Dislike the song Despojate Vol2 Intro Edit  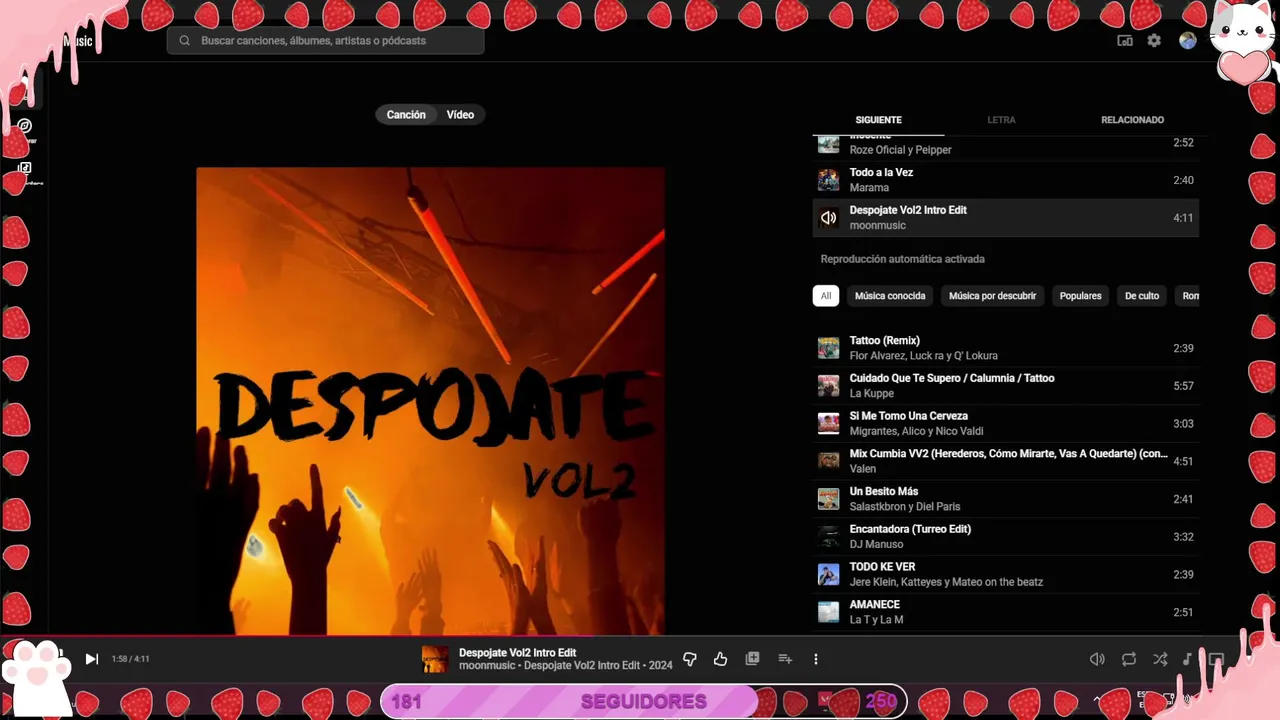tap(689, 659)
